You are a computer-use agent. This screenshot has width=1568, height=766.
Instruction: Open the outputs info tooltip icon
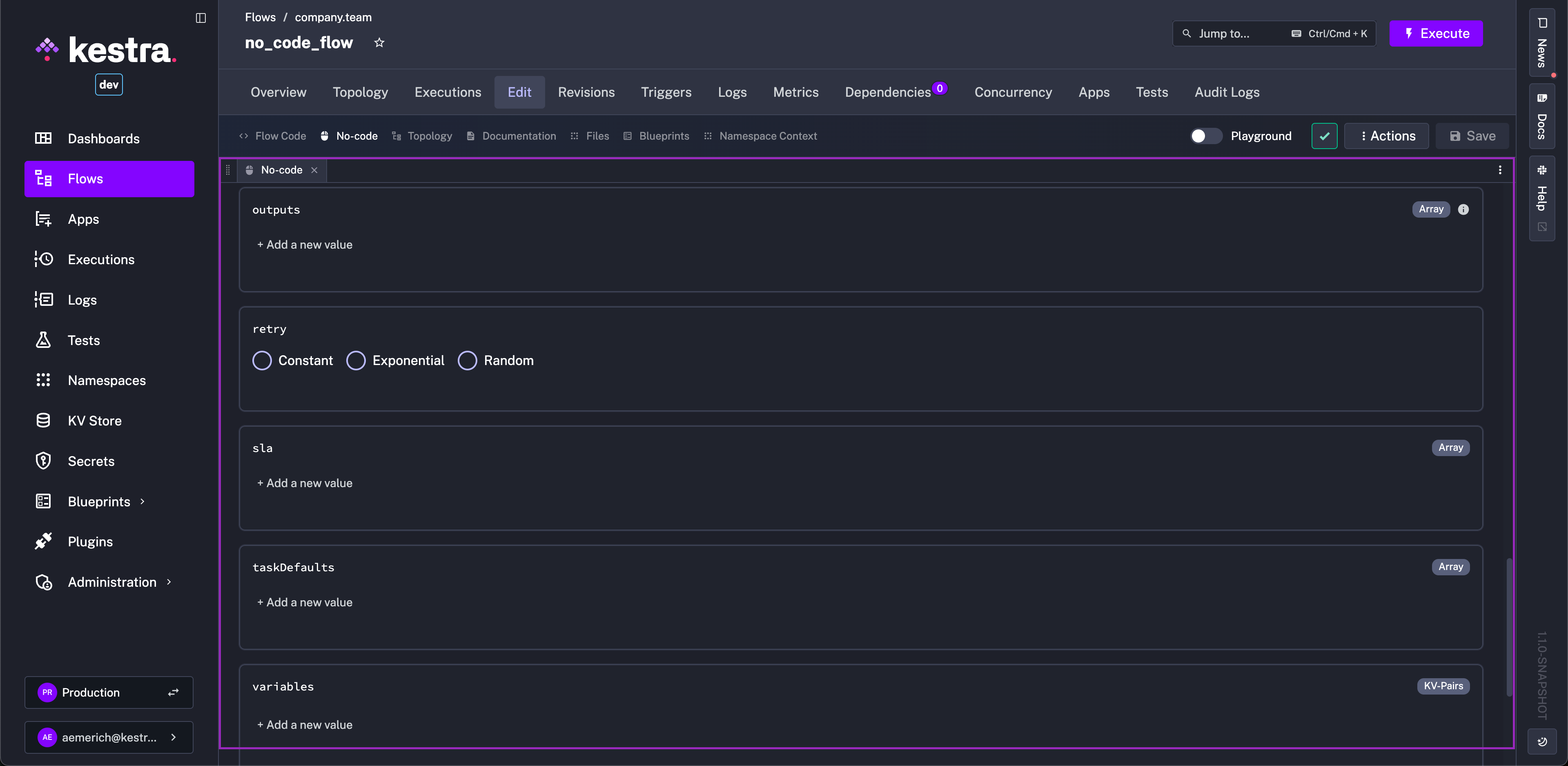coord(1463,209)
